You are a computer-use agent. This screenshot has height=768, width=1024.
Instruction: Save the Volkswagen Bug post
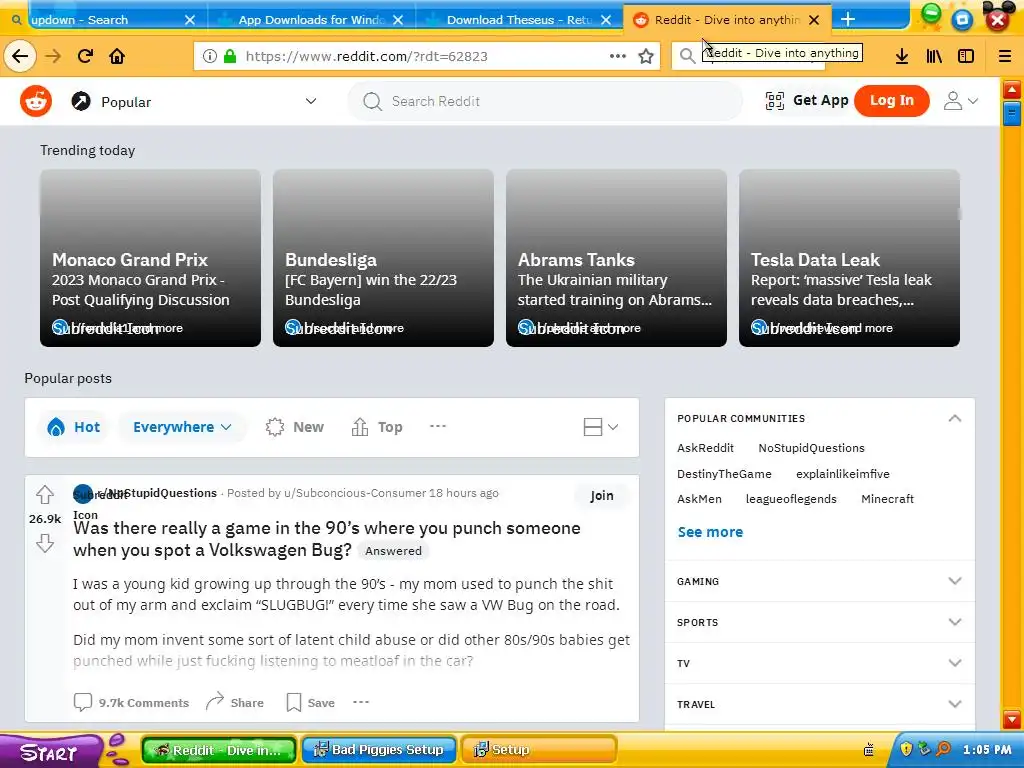(x=311, y=703)
